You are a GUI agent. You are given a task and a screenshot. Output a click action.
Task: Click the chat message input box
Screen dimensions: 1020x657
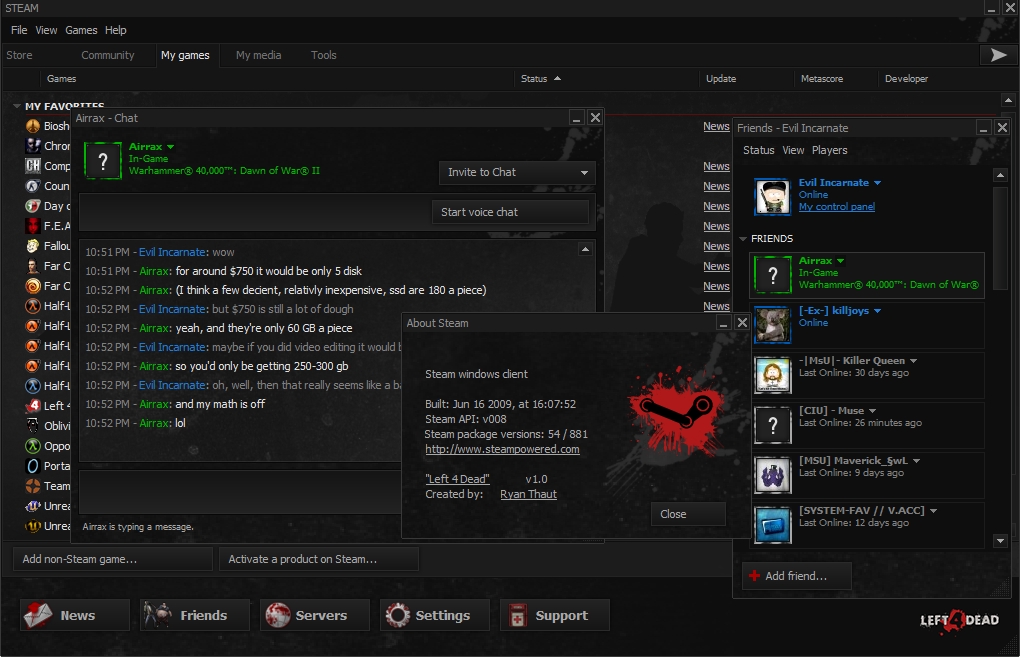click(x=241, y=492)
